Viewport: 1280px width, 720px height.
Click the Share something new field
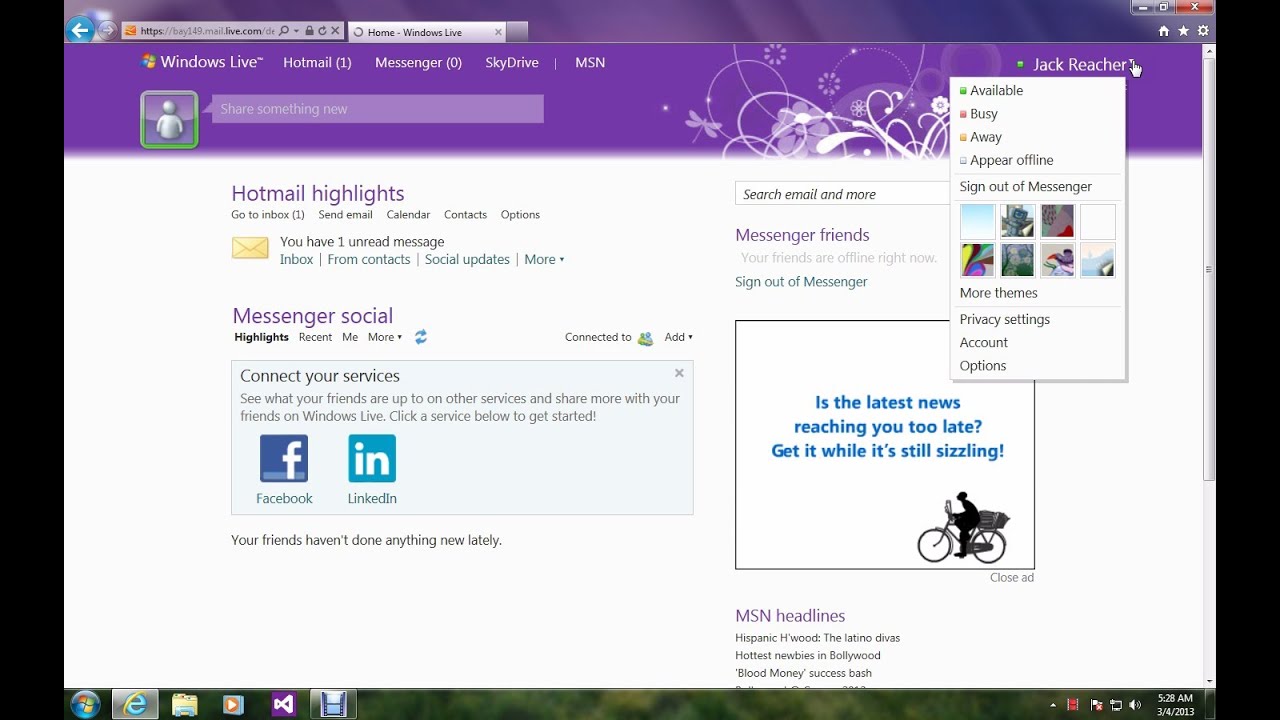tap(378, 109)
